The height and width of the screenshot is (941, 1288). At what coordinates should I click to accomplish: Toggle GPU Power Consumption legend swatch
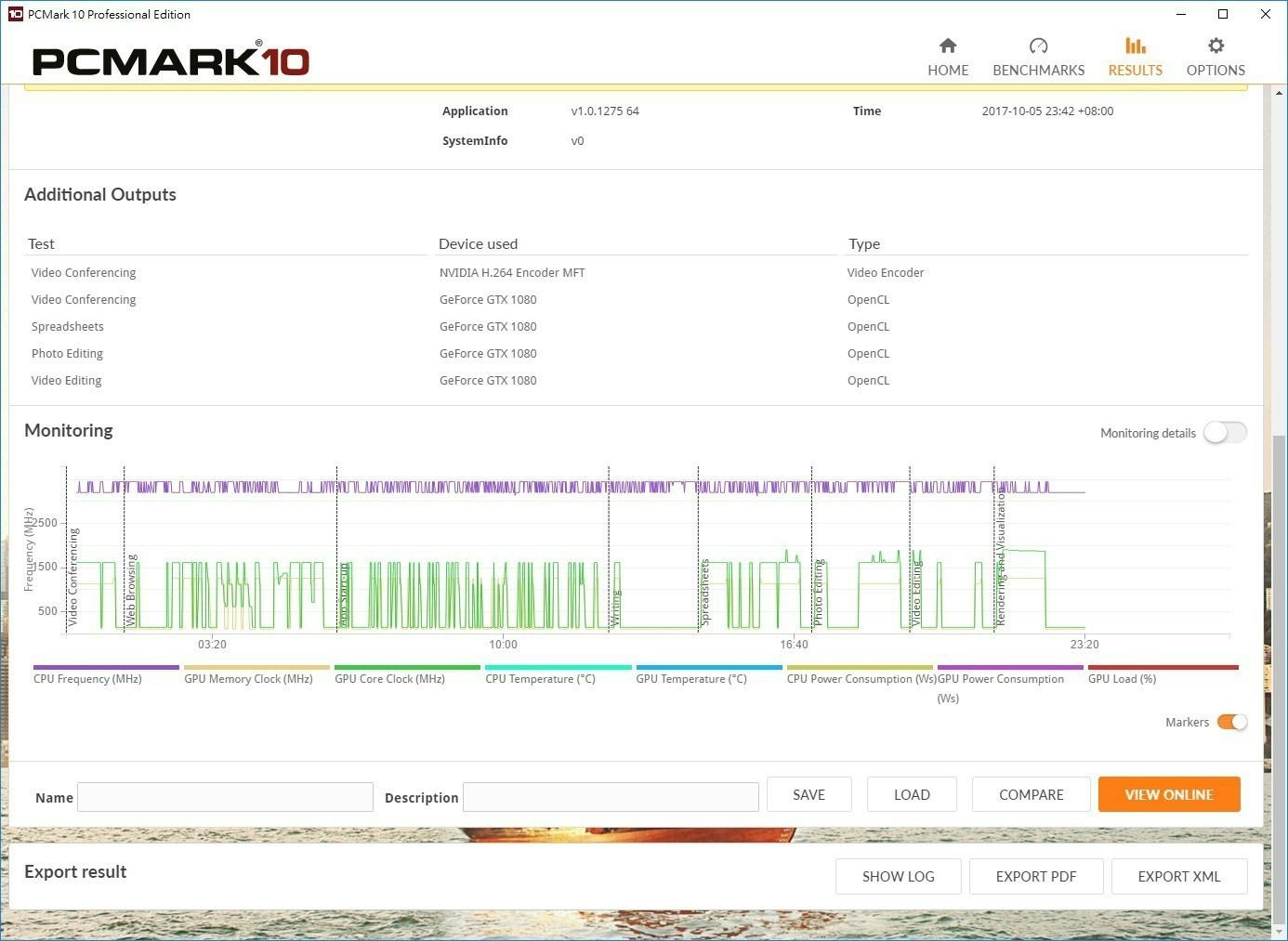point(1010,667)
